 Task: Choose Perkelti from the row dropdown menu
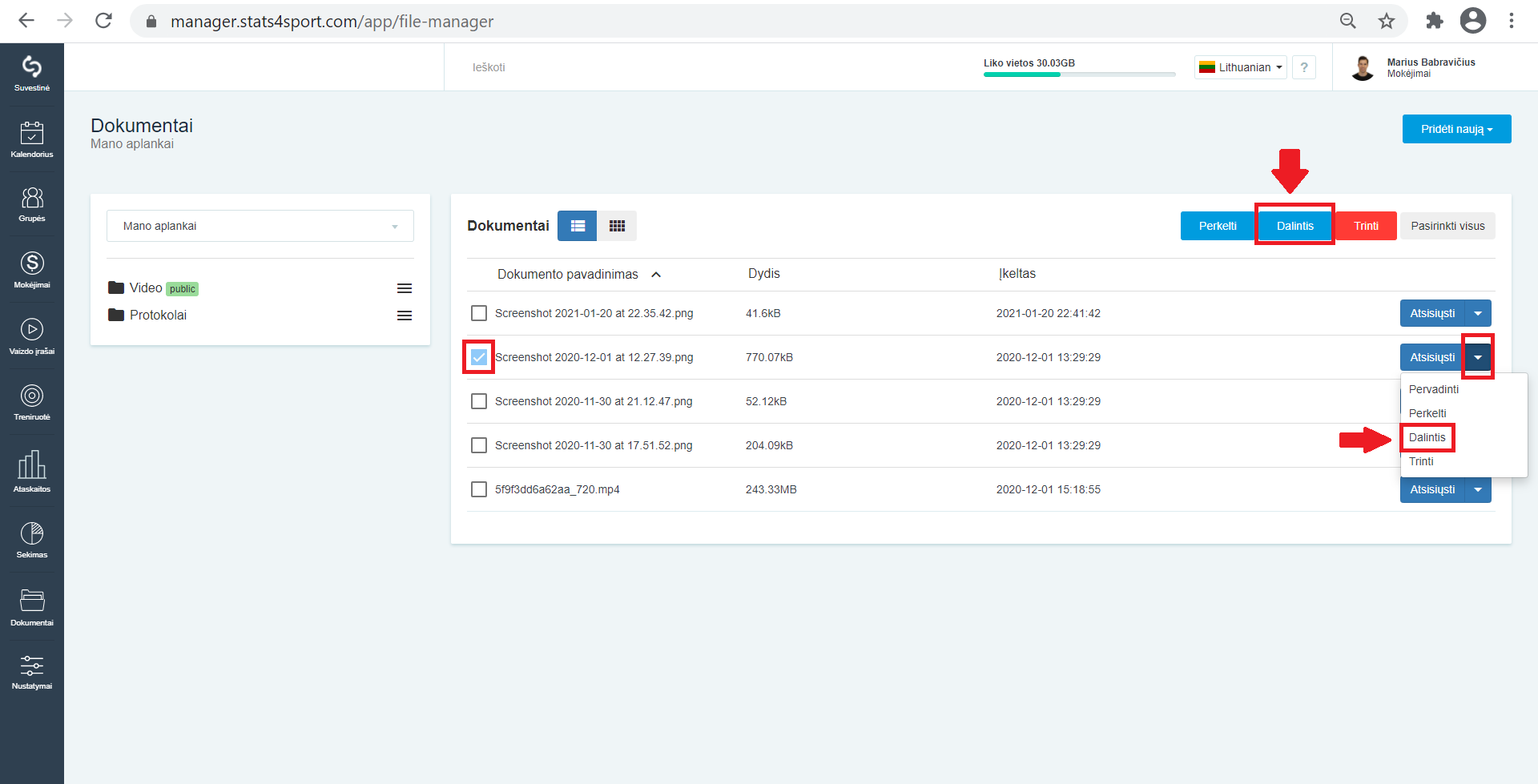tap(1427, 413)
